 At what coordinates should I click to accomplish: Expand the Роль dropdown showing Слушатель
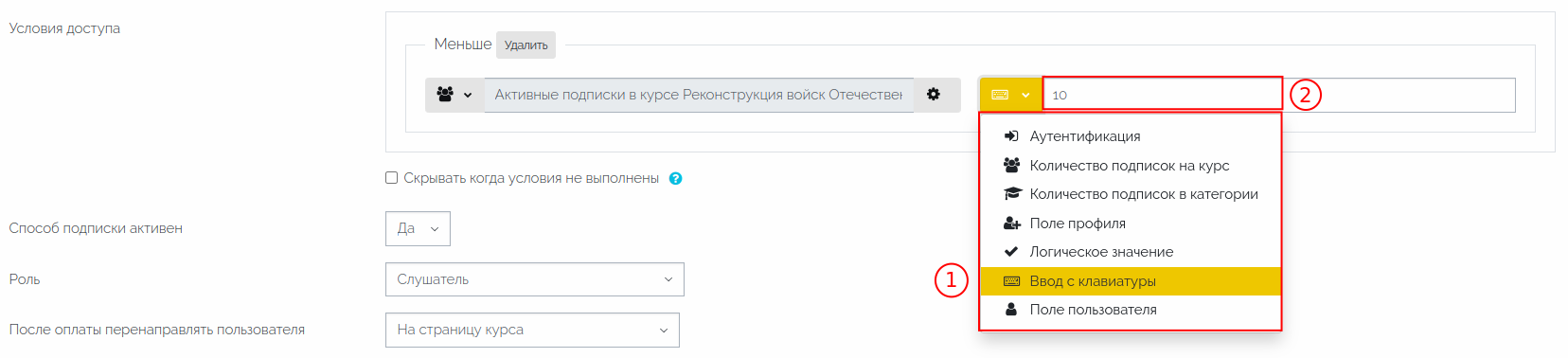coord(534,279)
